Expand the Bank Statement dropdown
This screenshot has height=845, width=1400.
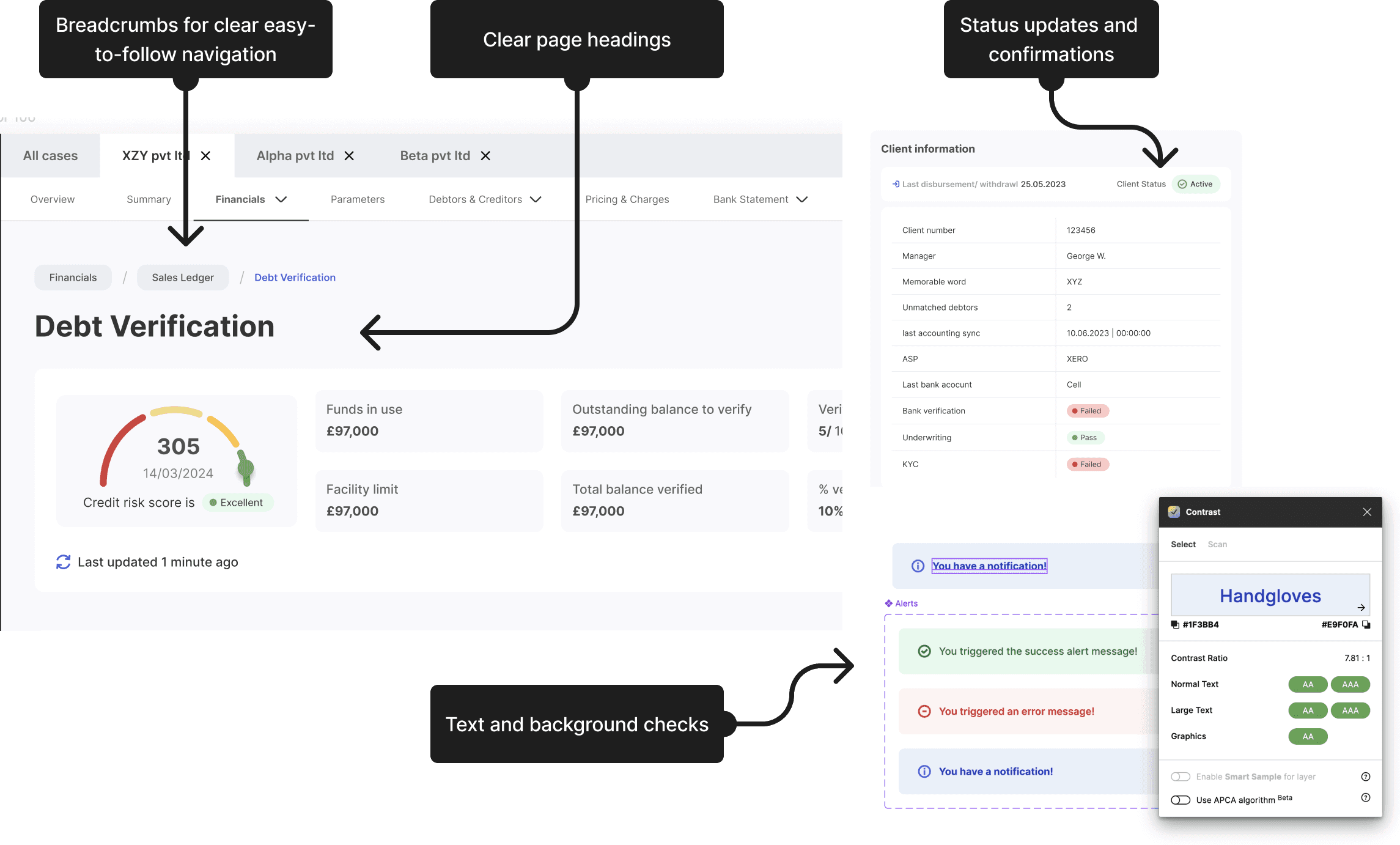pos(802,199)
